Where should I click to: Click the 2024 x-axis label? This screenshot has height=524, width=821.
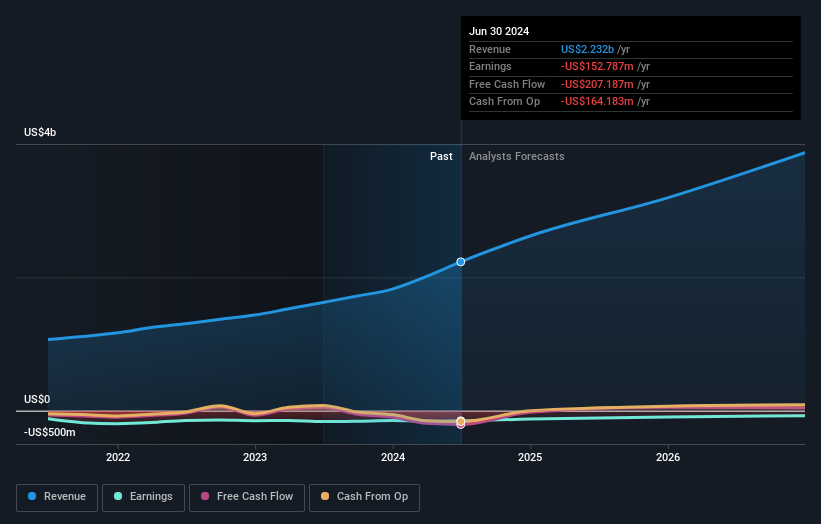[x=393, y=458]
